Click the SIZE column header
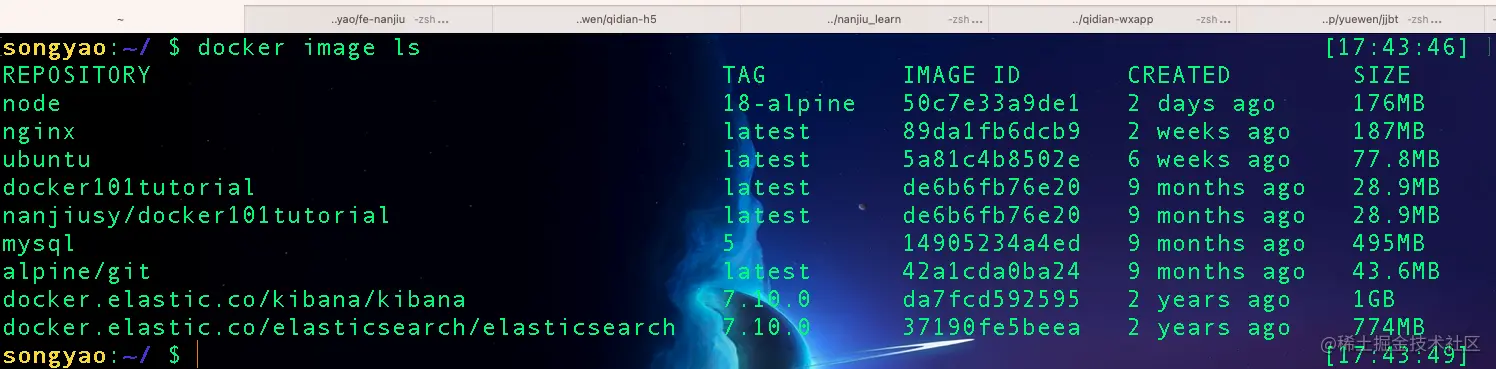Screen dimensions: 1496x369 pos(1382,75)
